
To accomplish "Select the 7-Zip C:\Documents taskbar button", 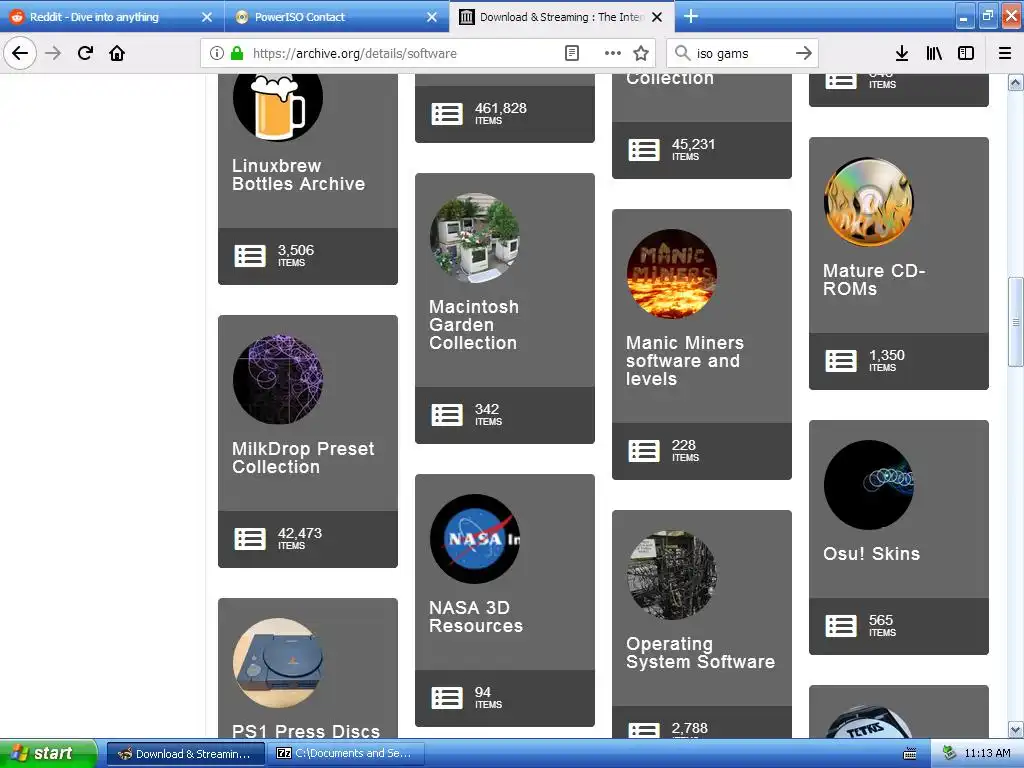I will (346, 754).
